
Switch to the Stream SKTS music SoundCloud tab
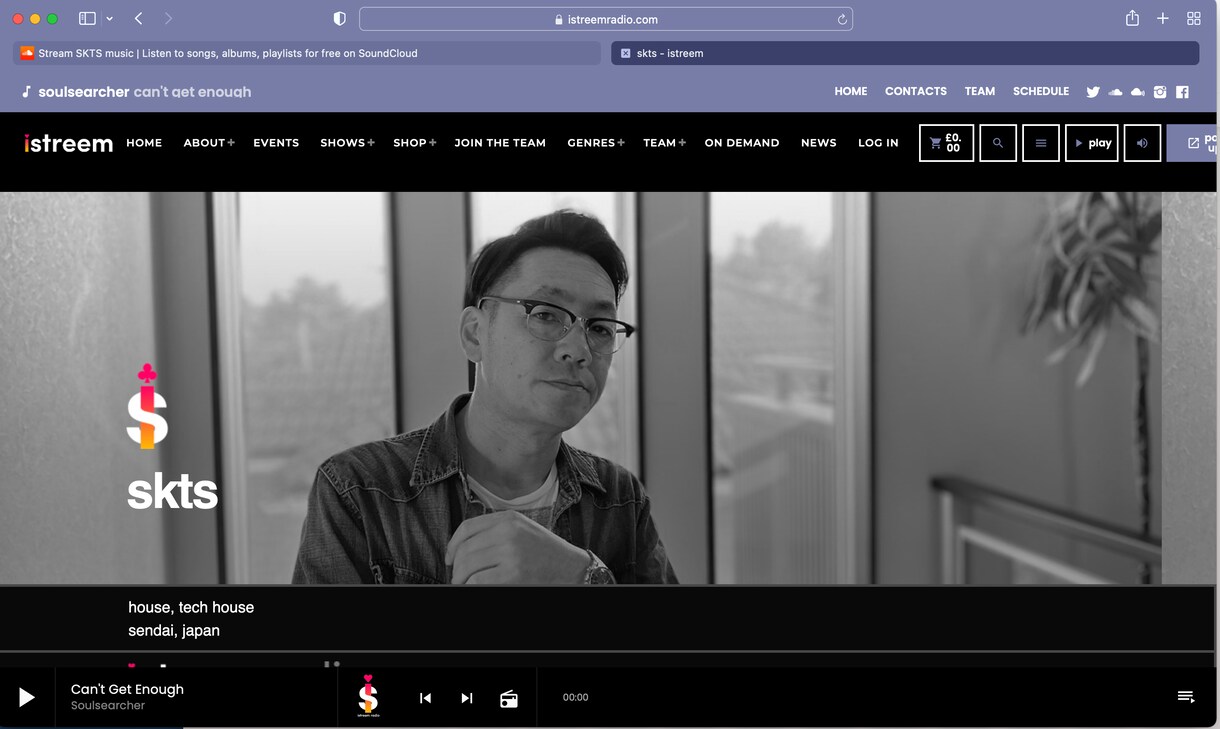click(x=307, y=53)
